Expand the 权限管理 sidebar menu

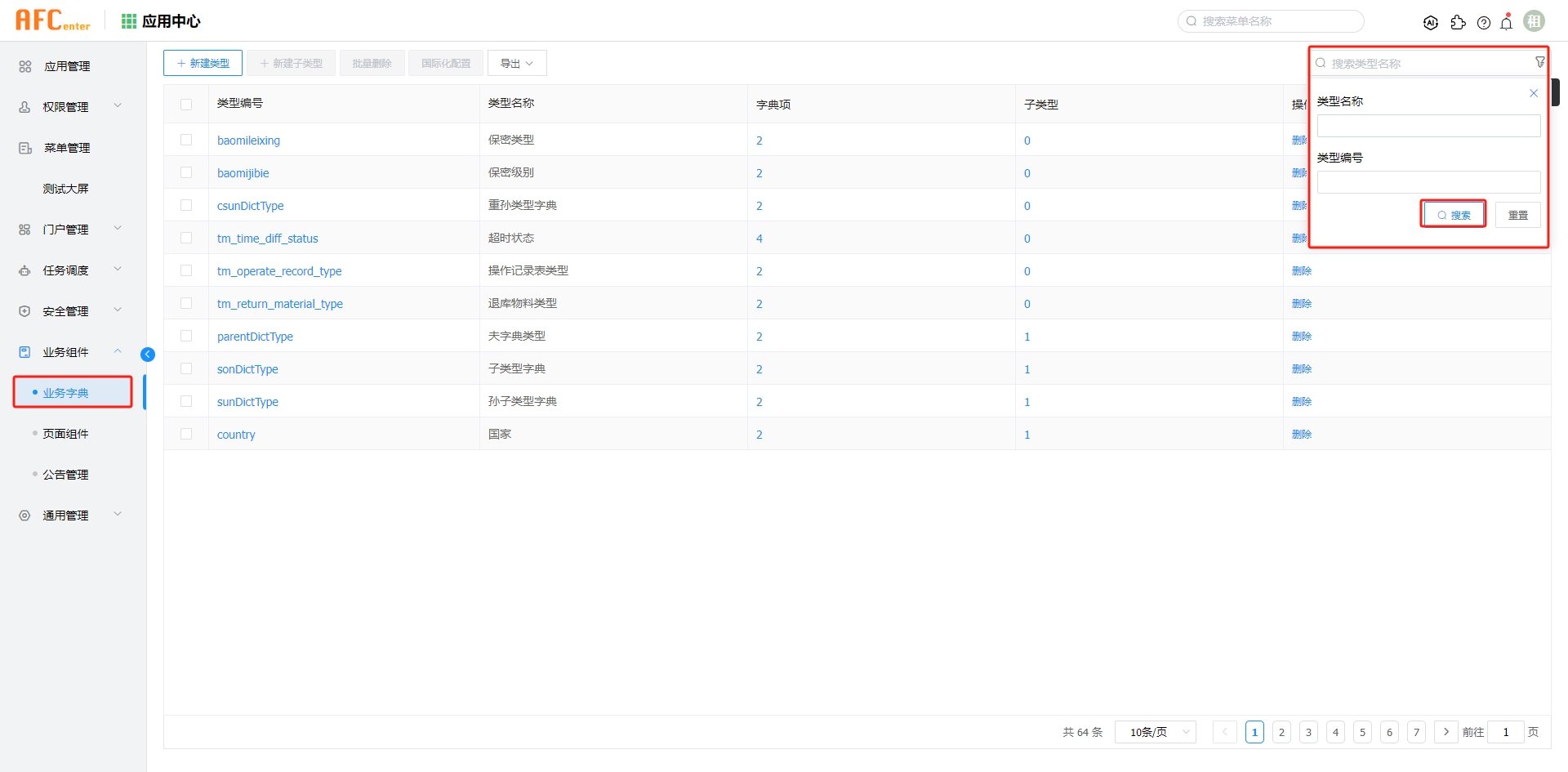pyautogui.click(x=72, y=107)
